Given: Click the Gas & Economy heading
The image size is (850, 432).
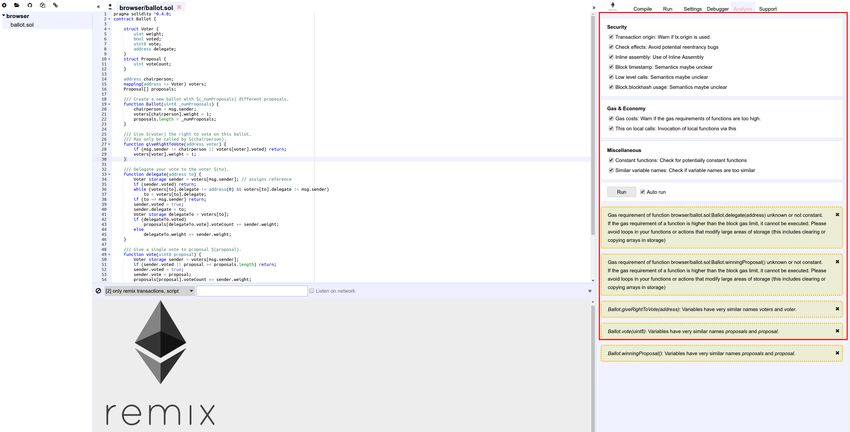Looking at the screenshot, I should pyautogui.click(x=626, y=108).
